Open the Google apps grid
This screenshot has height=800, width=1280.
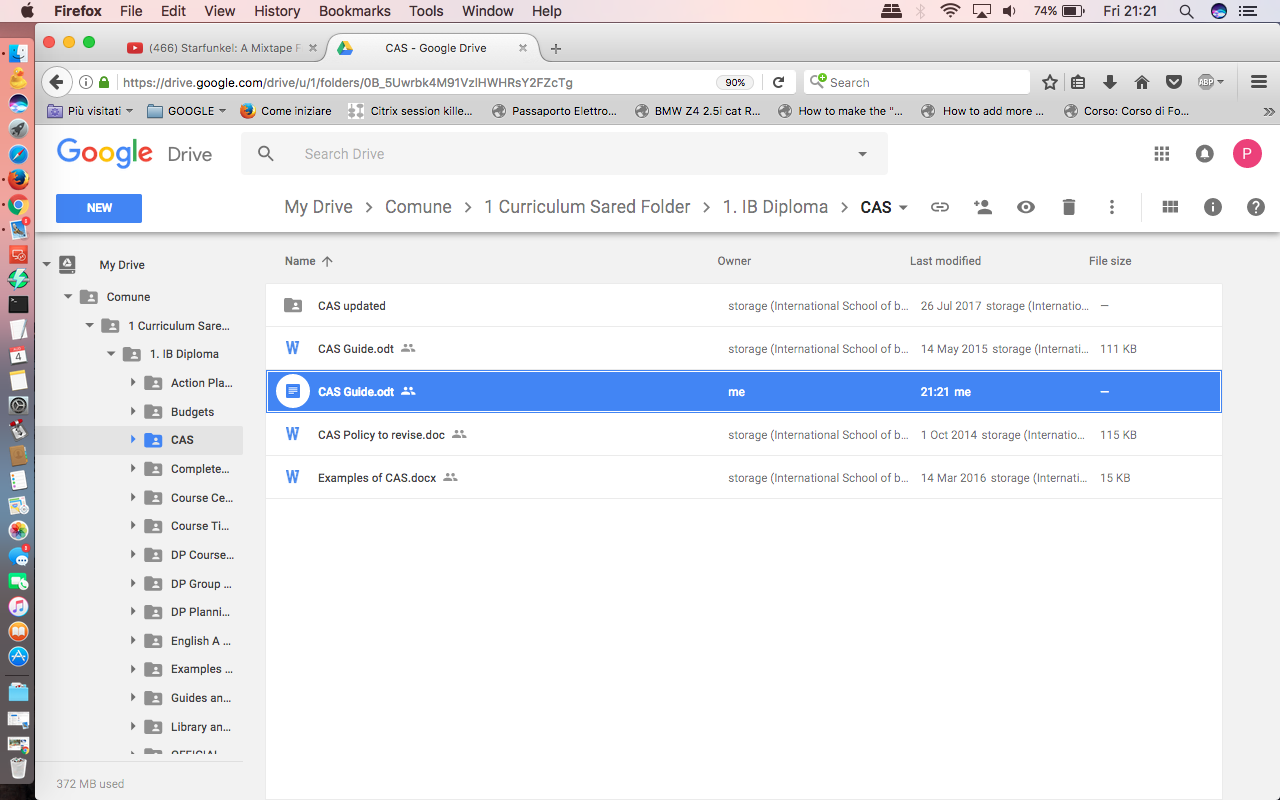pos(1162,153)
